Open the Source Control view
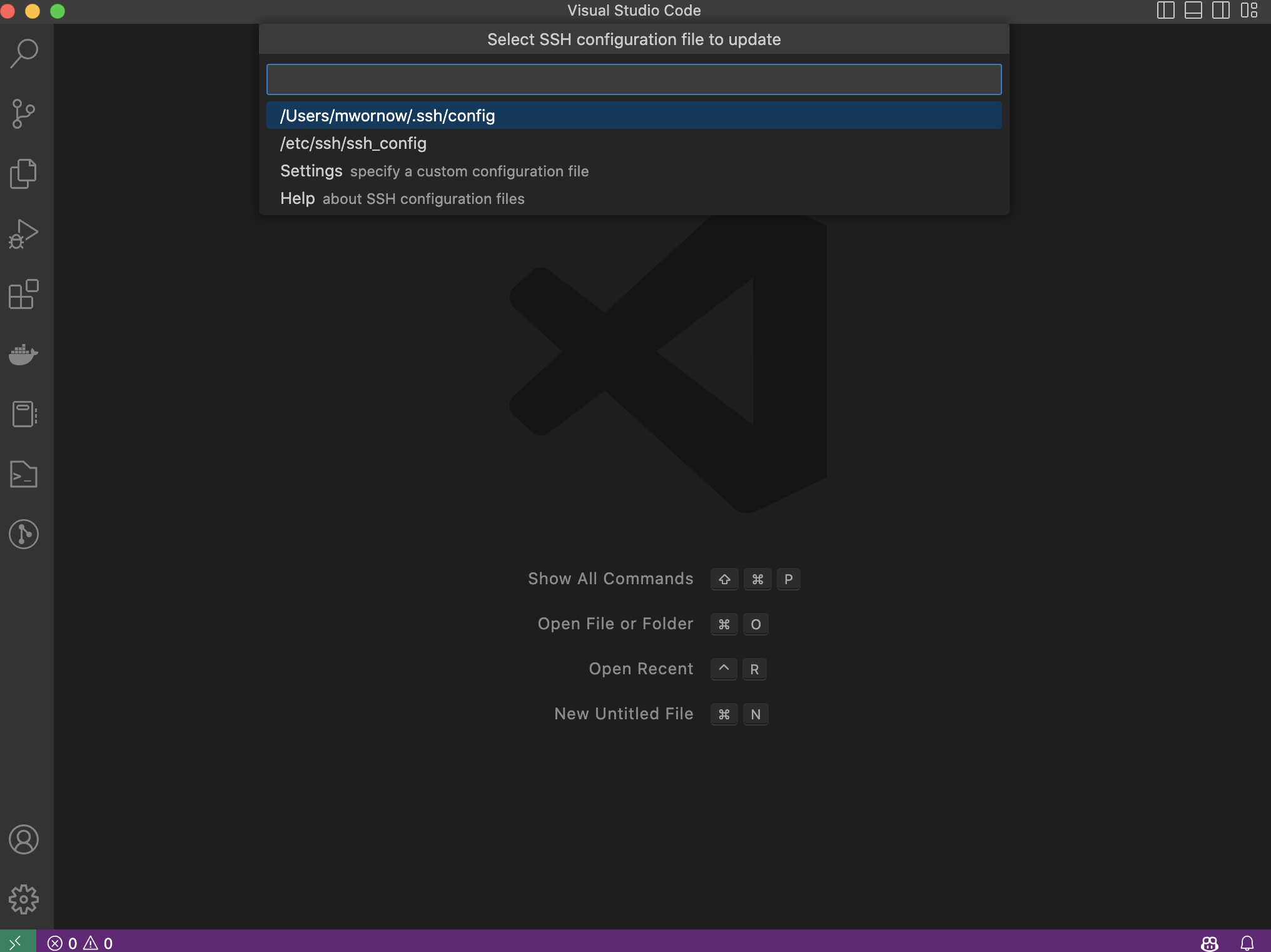 [x=24, y=114]
